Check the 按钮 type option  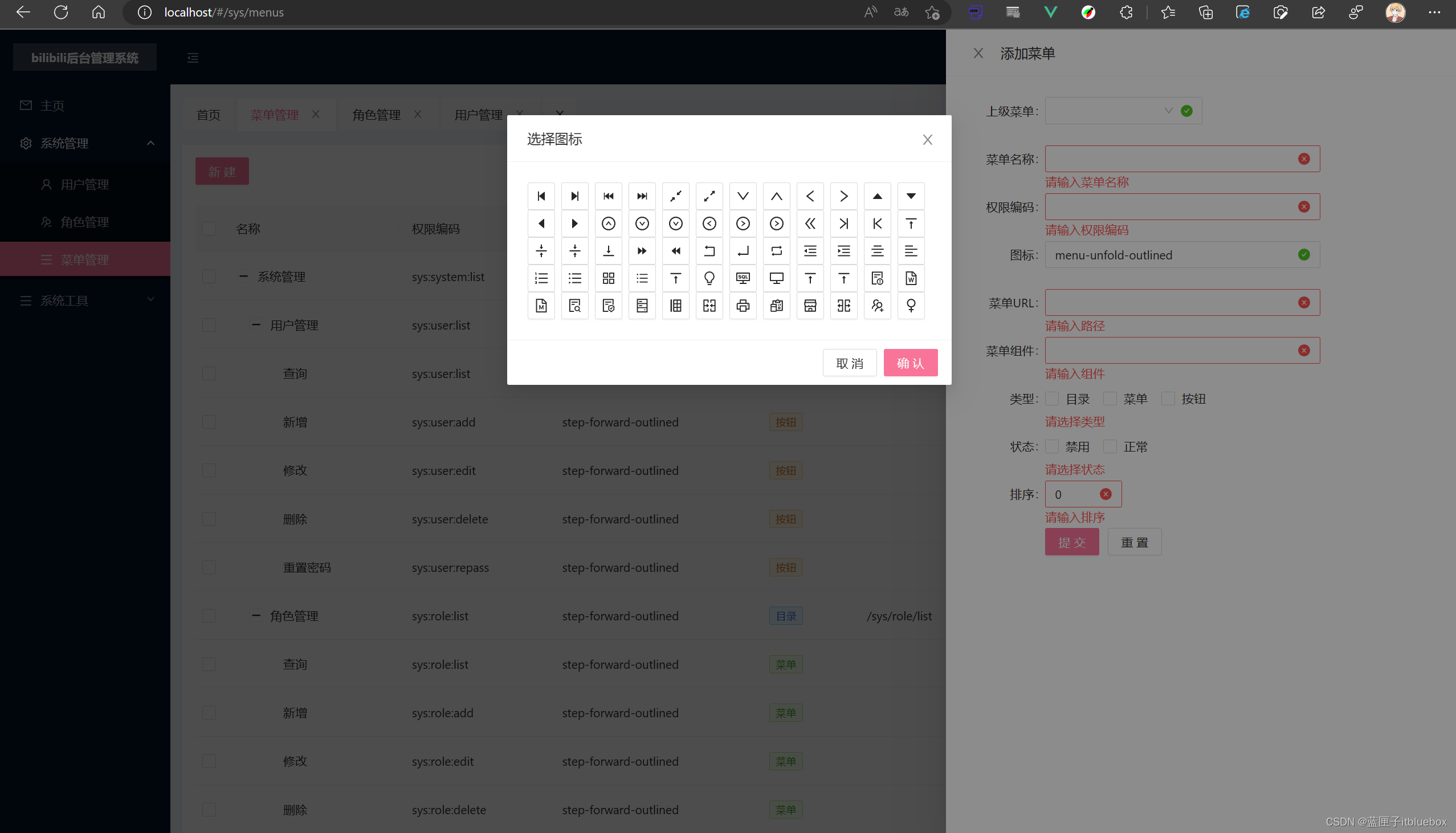coord(1168,399)
